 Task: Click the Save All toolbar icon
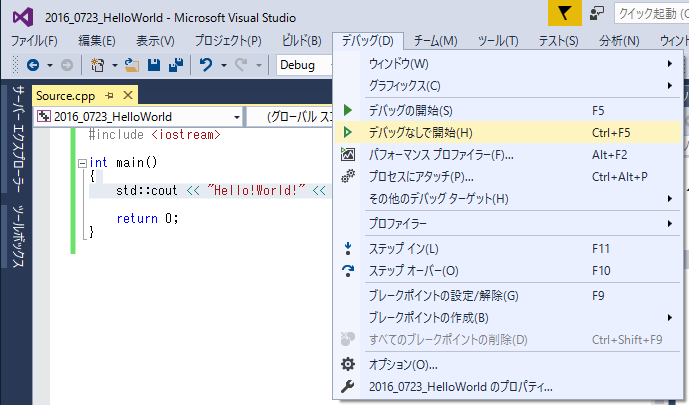click(x=176, y=65)
